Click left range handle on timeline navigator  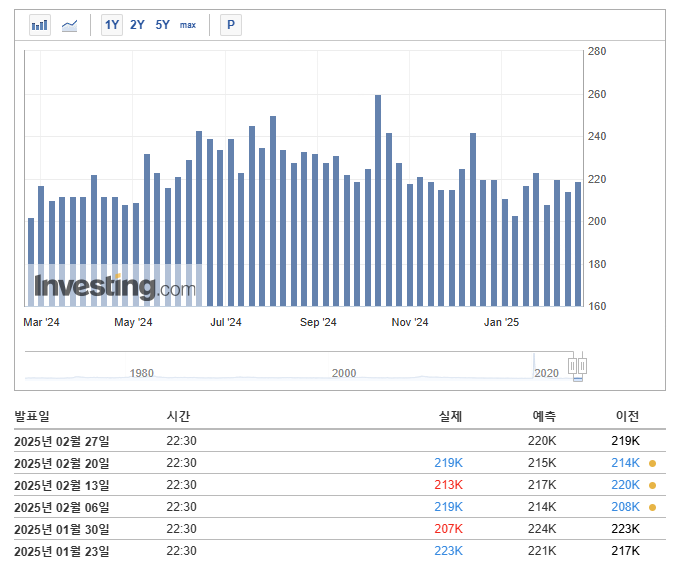(x=572, y=366)
